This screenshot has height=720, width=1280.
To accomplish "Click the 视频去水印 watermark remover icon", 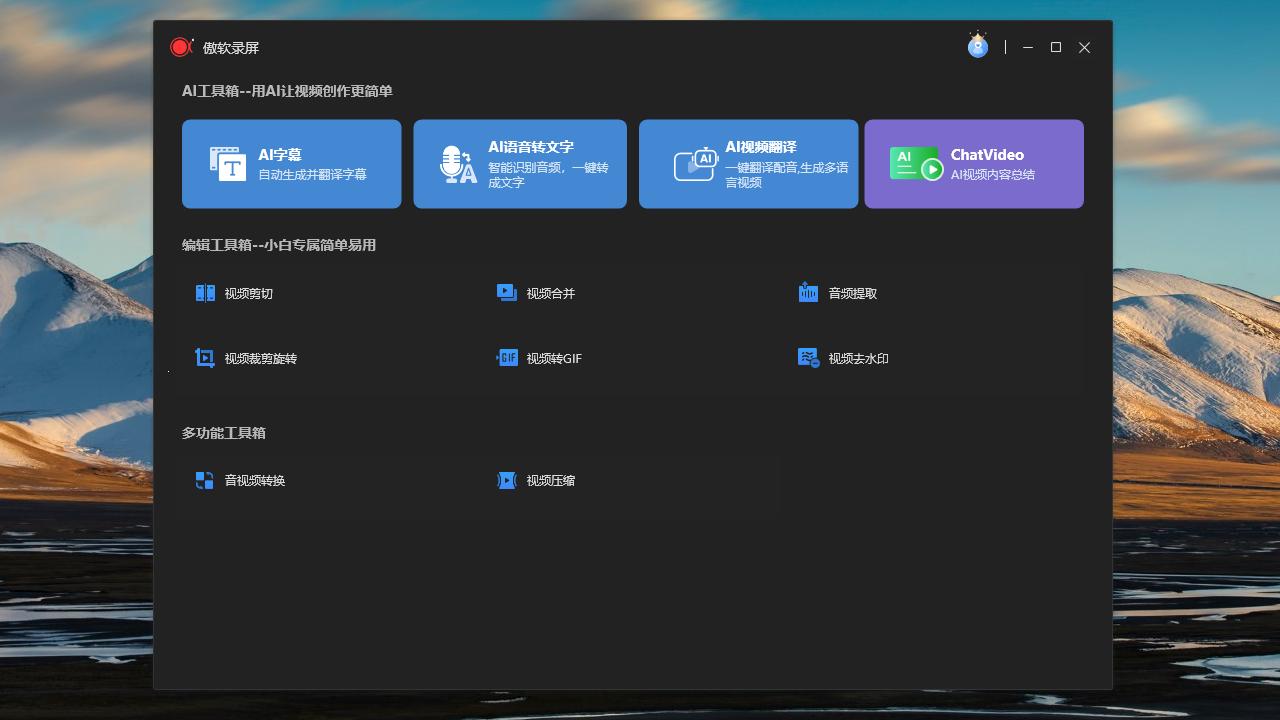I will coord(807,357).
